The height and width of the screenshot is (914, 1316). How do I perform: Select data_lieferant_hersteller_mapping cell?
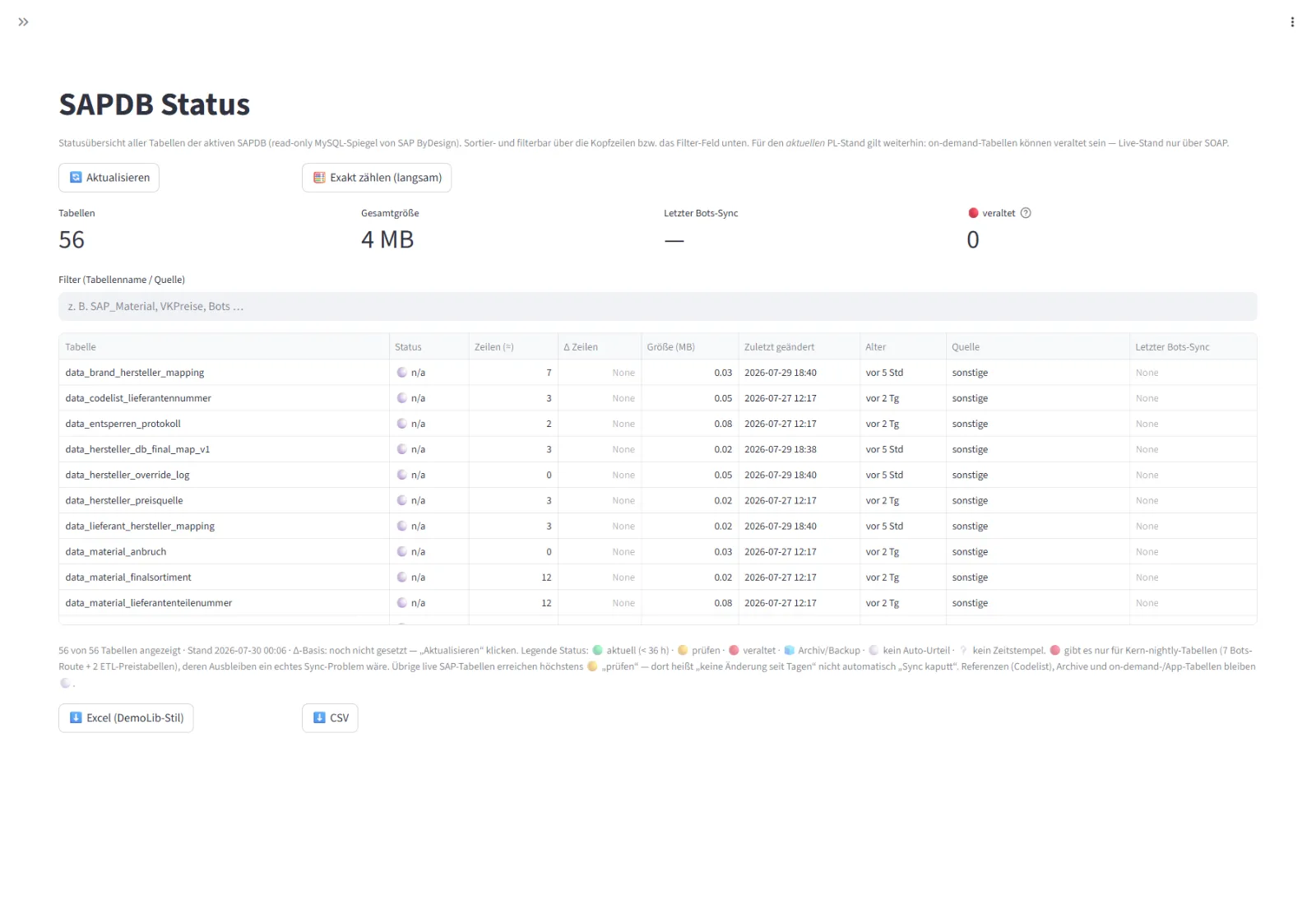point(224,526)
